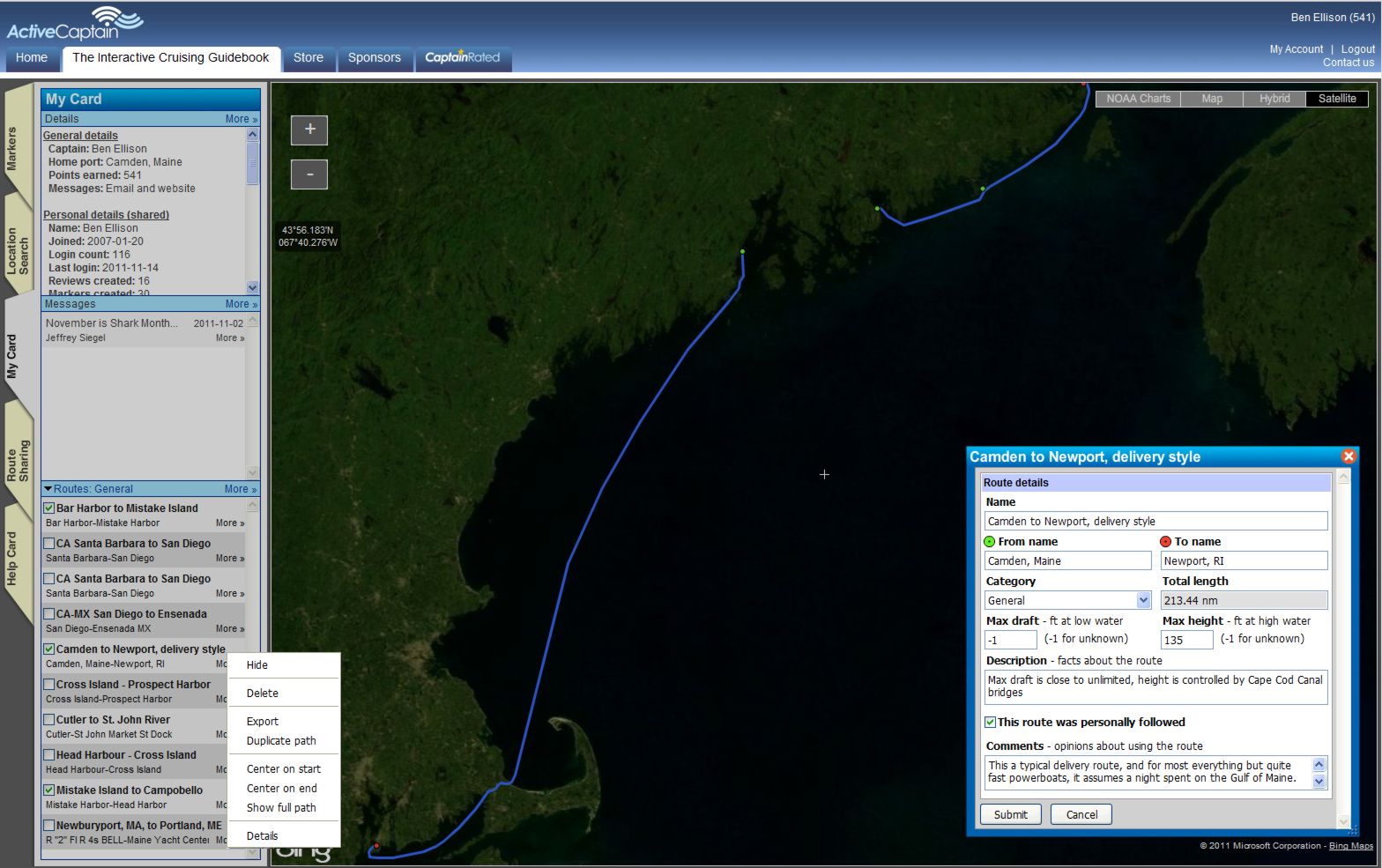Click the route Name input field

1155,522
